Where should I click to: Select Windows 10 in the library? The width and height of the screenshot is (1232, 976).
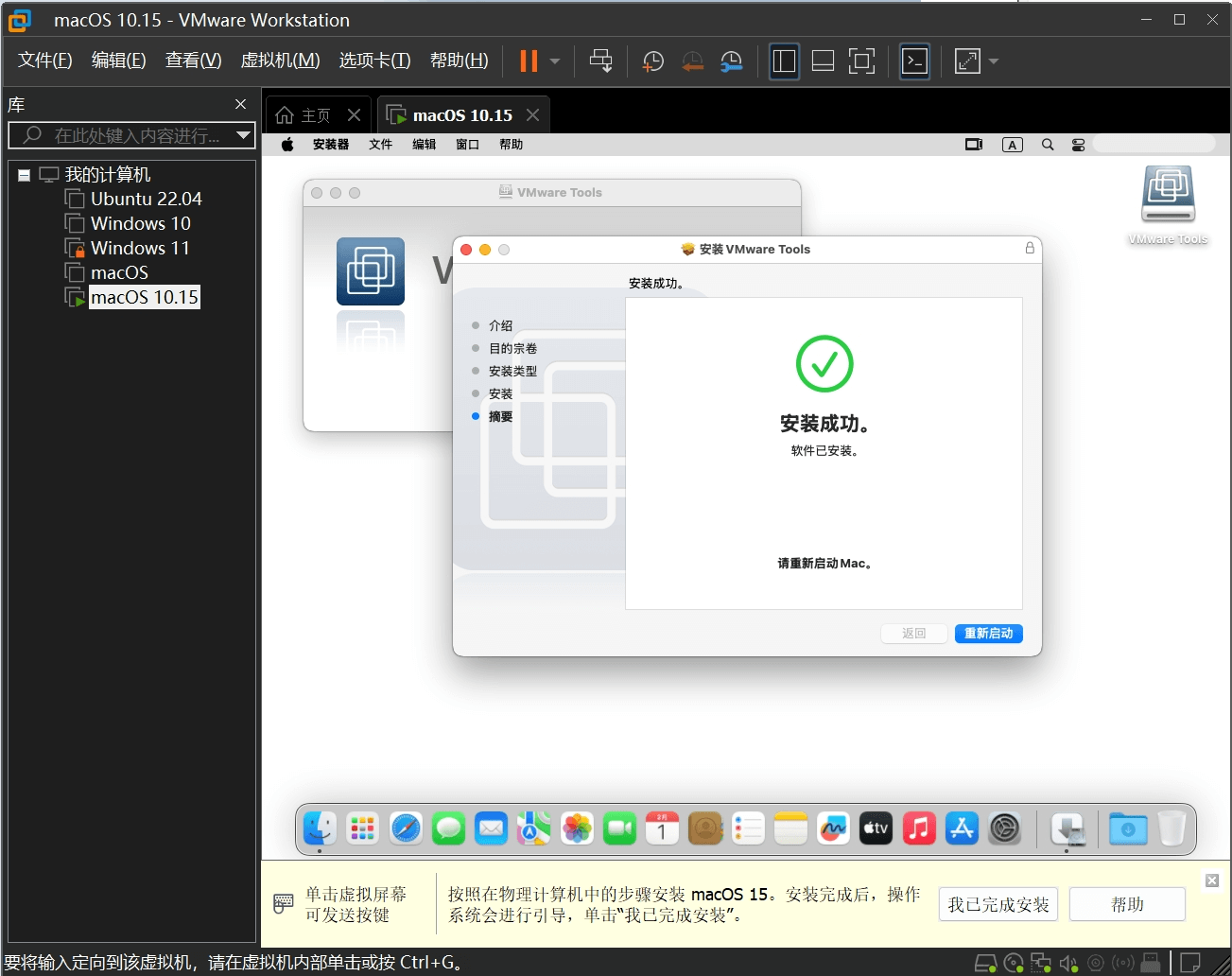click(x=140, y=223)
